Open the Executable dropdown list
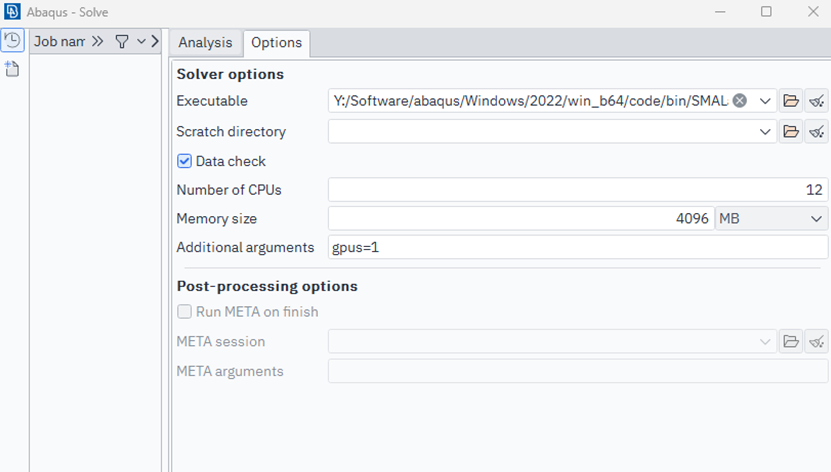 [765, 101]
